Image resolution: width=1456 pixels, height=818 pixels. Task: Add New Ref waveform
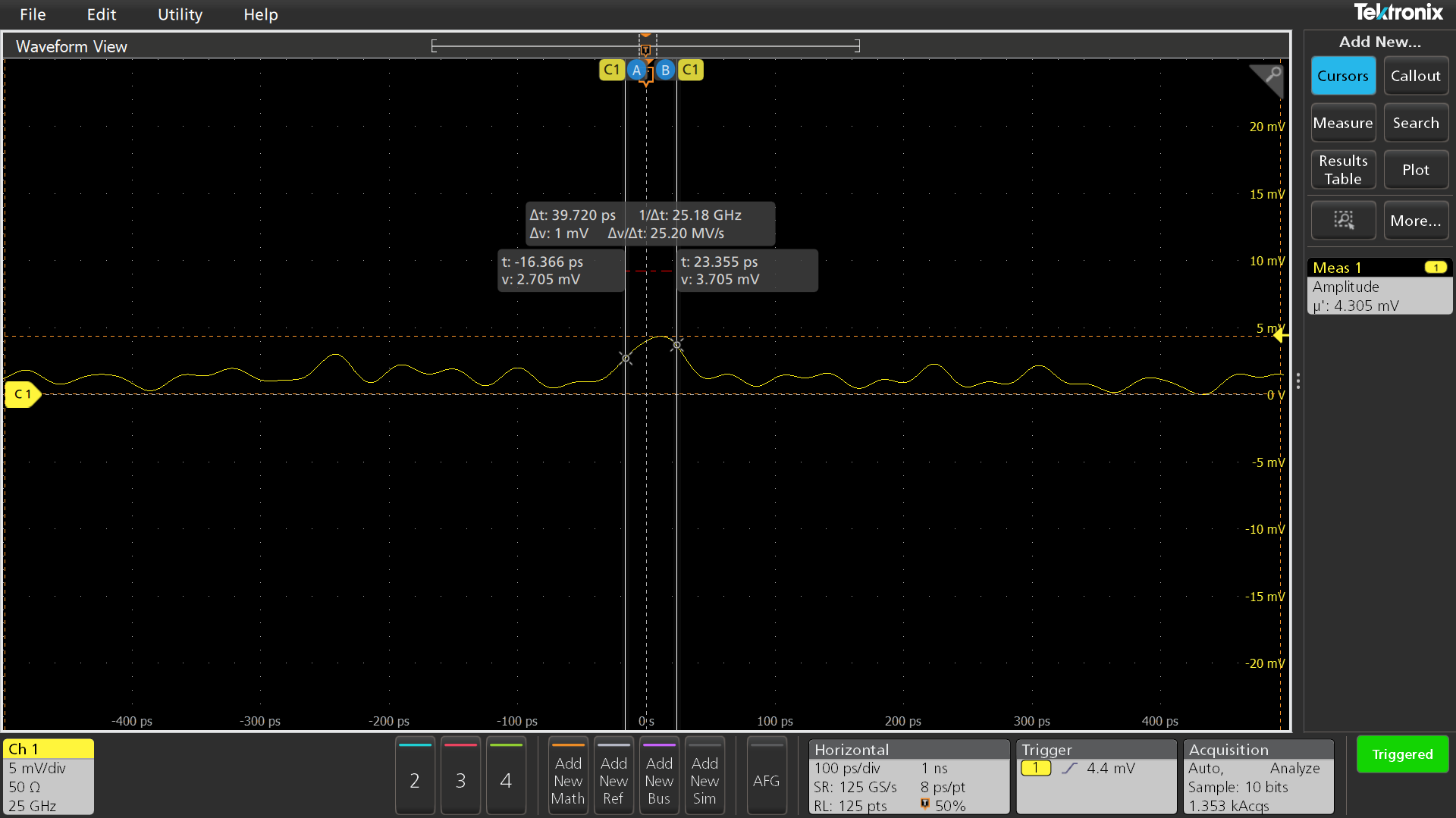point(613,777)
